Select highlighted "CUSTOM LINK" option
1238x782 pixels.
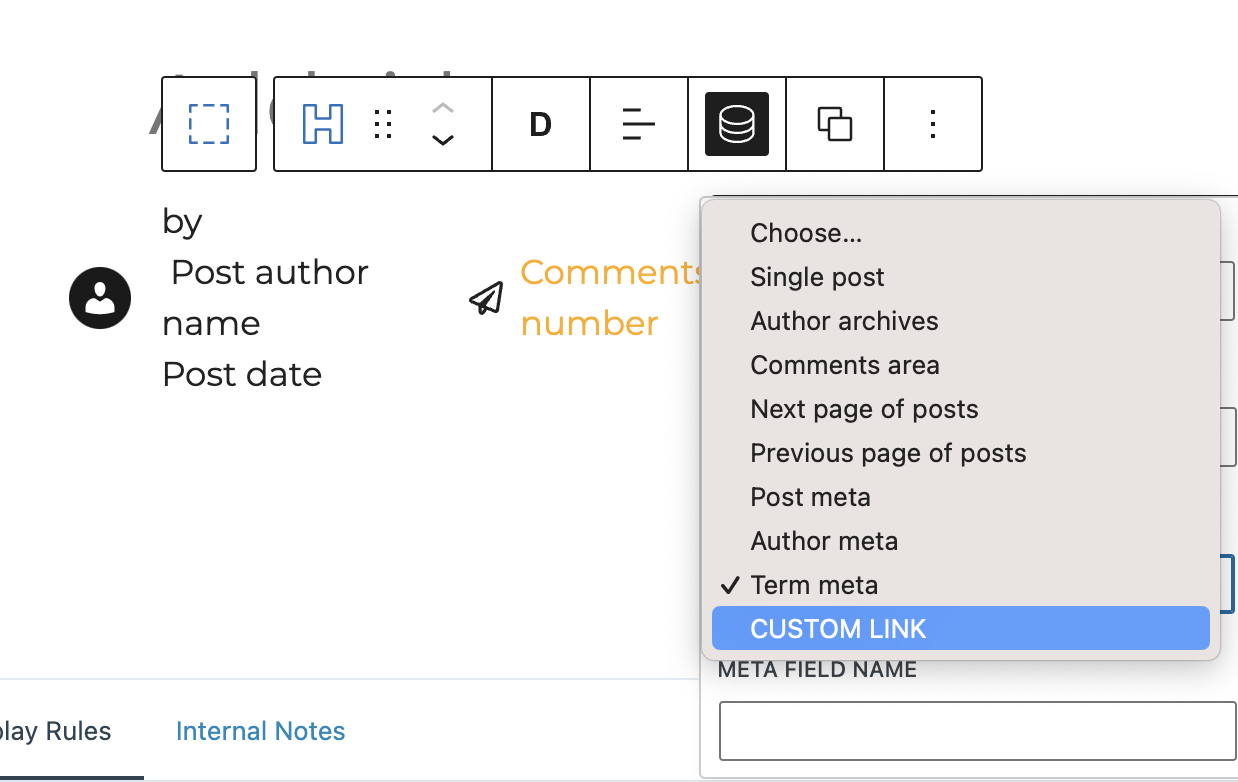coord(838,629)
